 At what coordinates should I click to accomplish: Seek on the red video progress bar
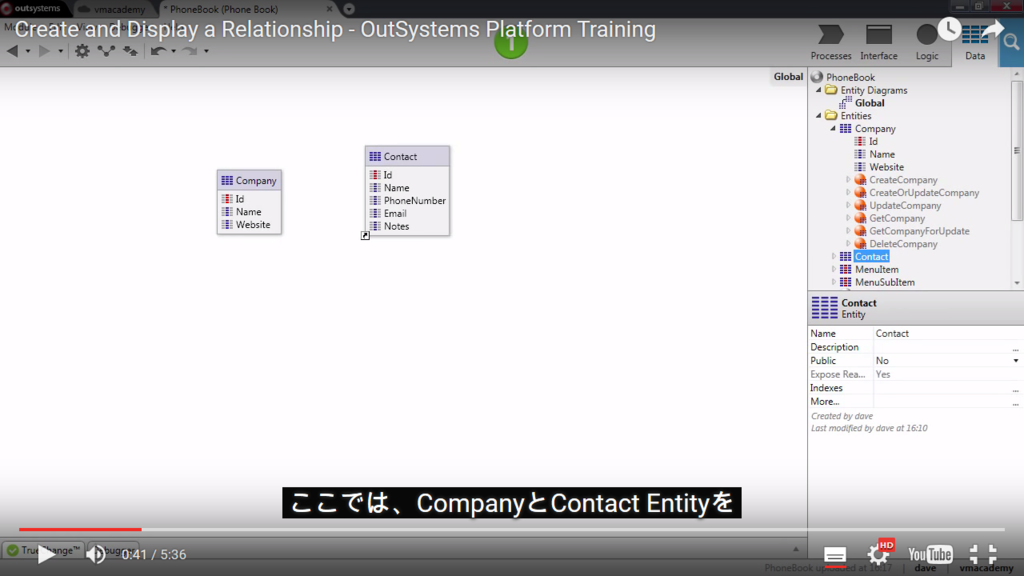(80, 529)
